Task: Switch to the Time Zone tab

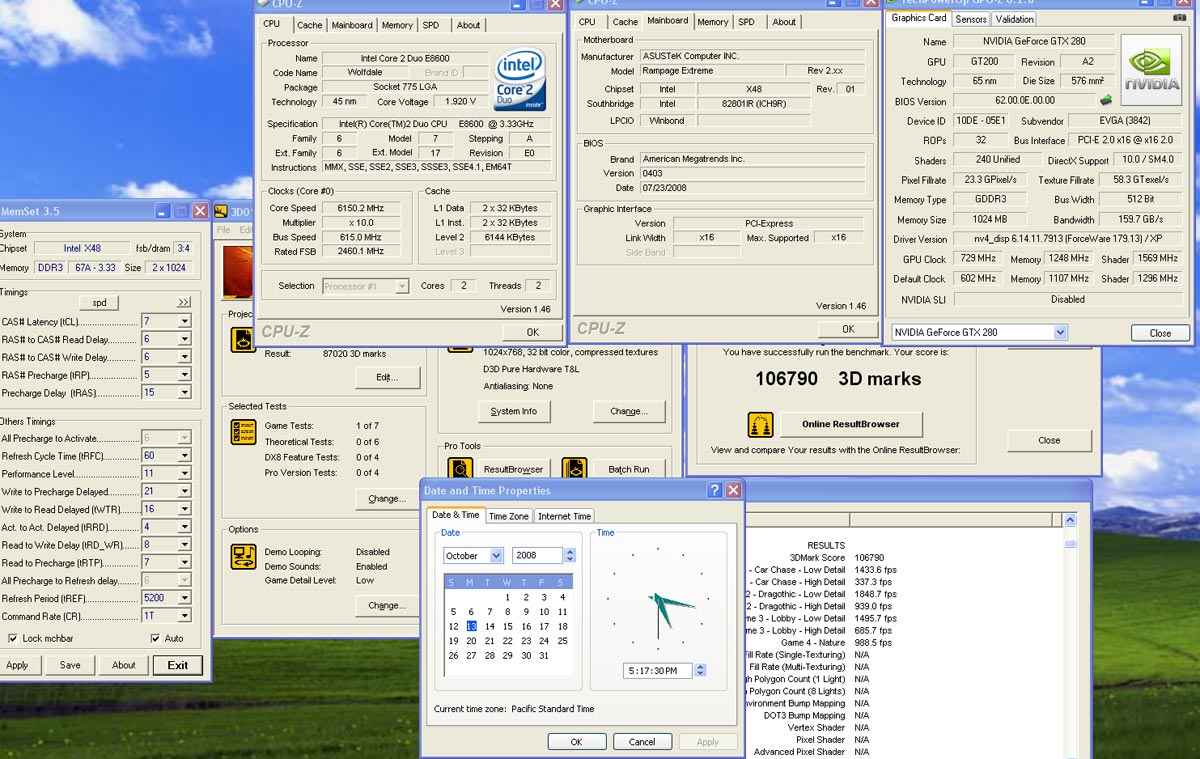Action: coord(509,516)
